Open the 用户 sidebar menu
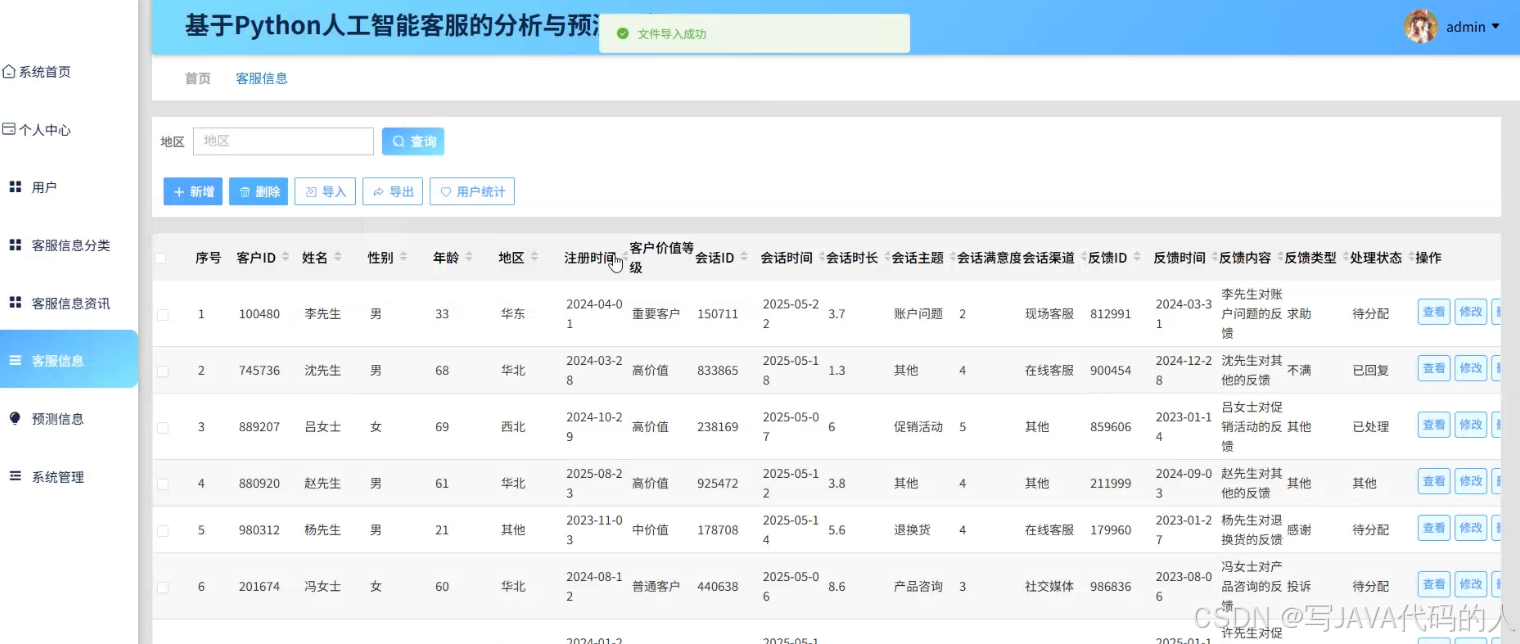 (x=44, y=187)
